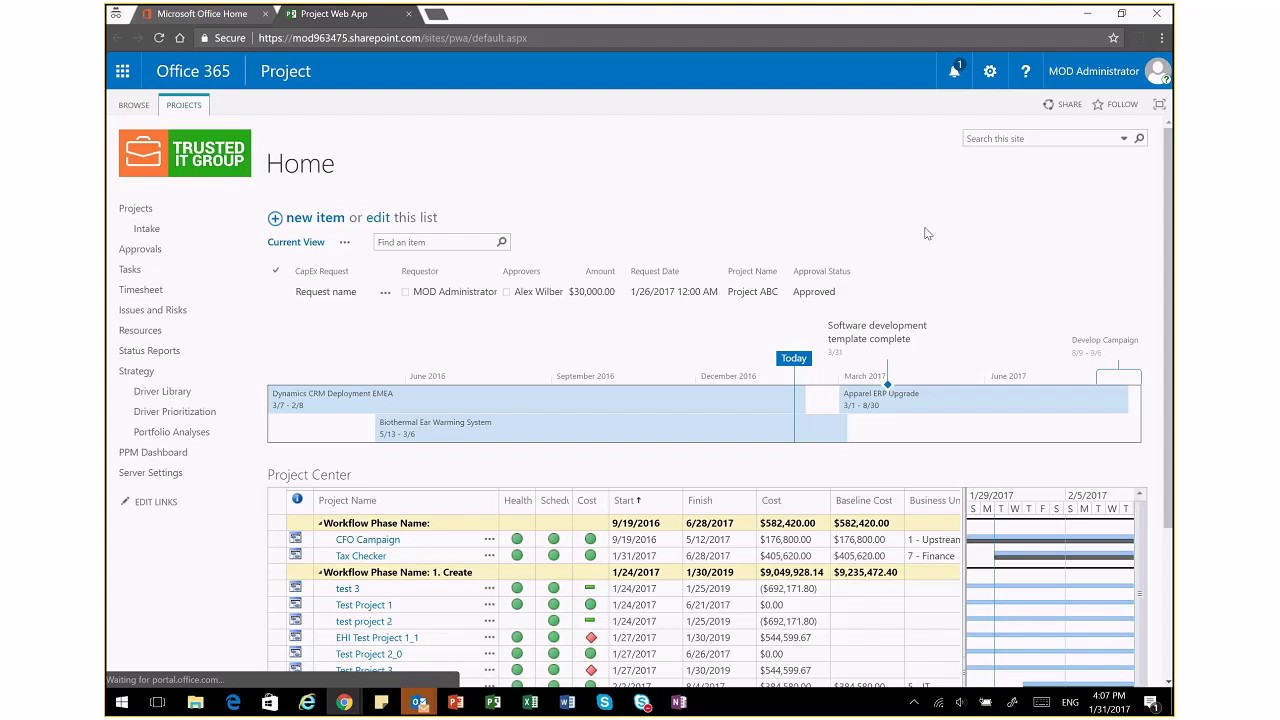Viewport: 1280px width, 720px height.
Task: Click the Apparel ERP Upgrade timeline bar
Action: [984, 399]
